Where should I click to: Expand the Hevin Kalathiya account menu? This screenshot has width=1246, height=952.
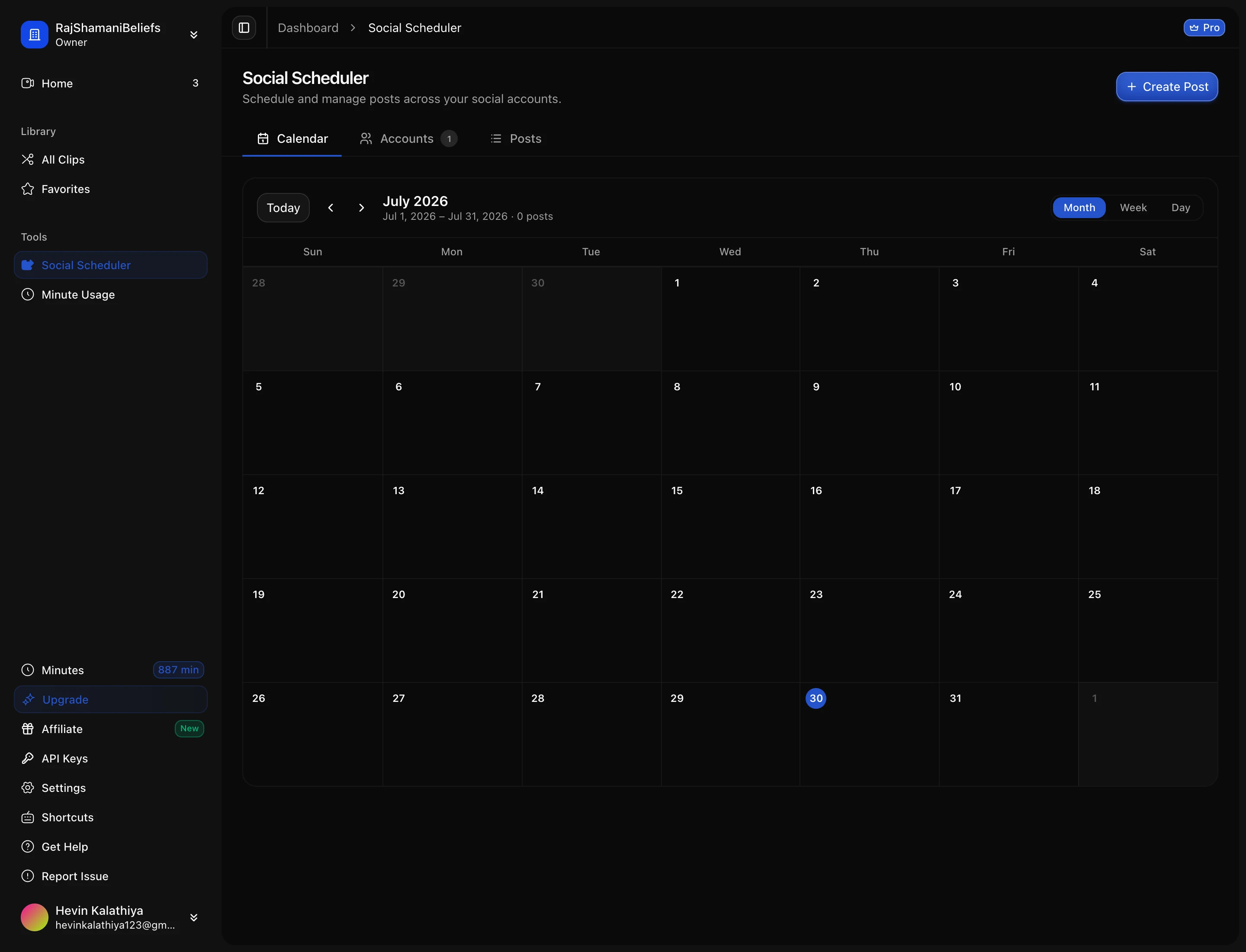coord(194,917)
